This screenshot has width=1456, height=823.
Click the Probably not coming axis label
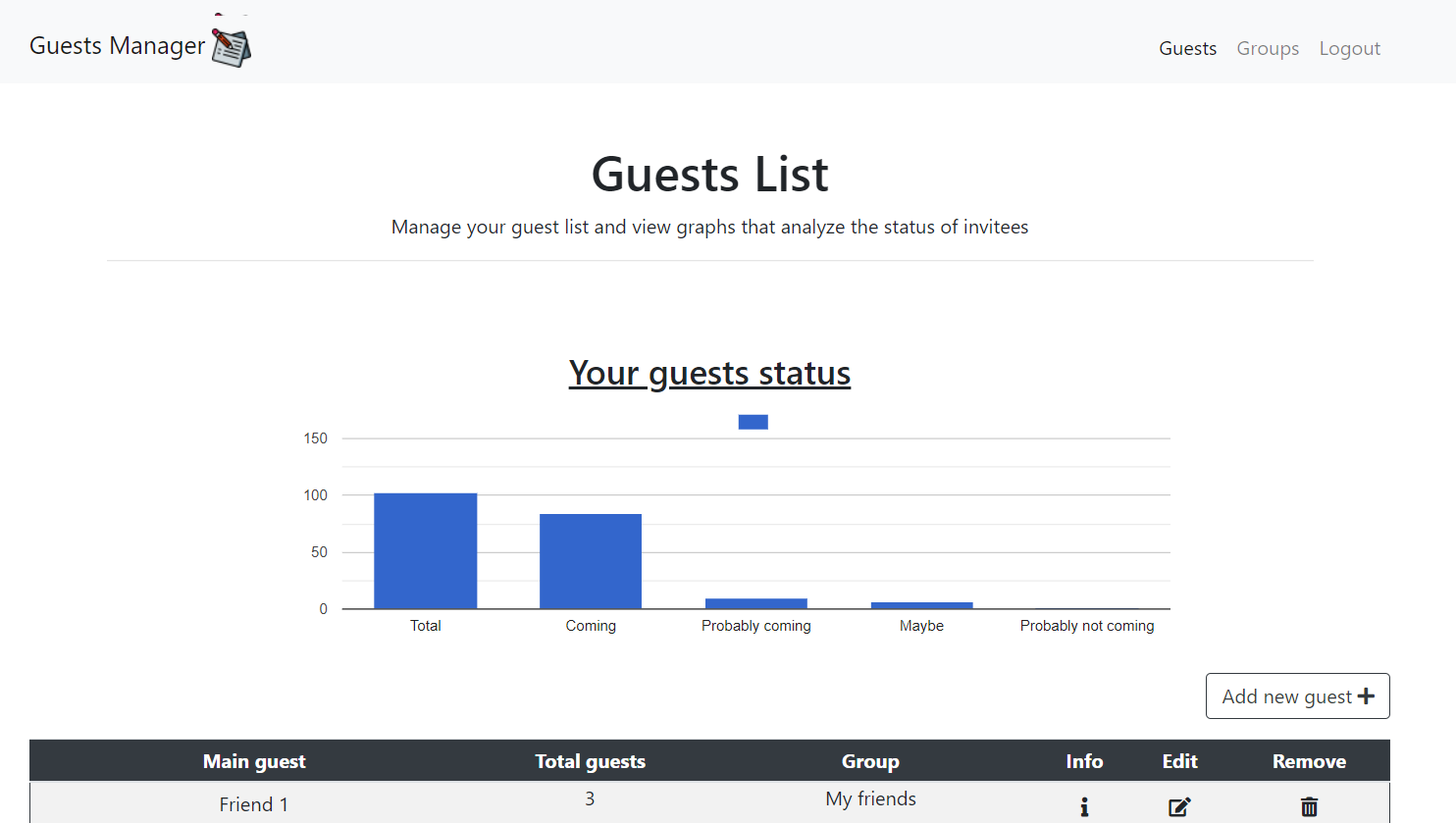(1087, 626)
